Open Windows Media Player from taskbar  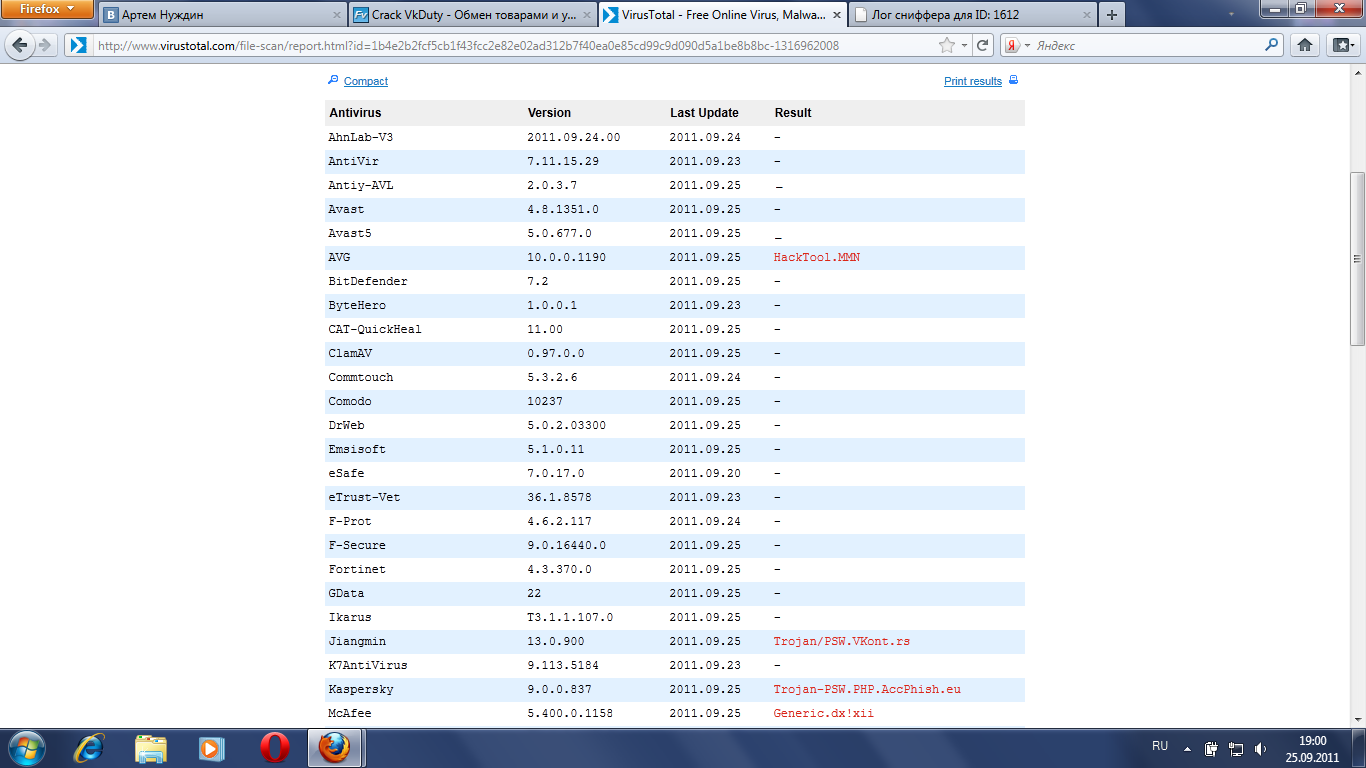point(212,748)
